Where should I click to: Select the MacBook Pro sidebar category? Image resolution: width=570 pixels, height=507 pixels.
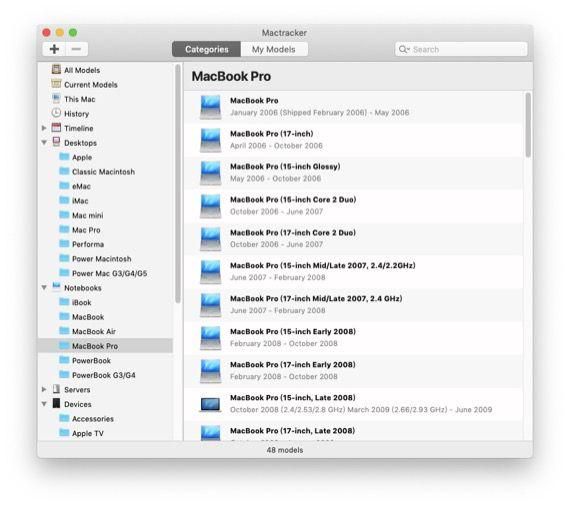(x=105, y=346)
